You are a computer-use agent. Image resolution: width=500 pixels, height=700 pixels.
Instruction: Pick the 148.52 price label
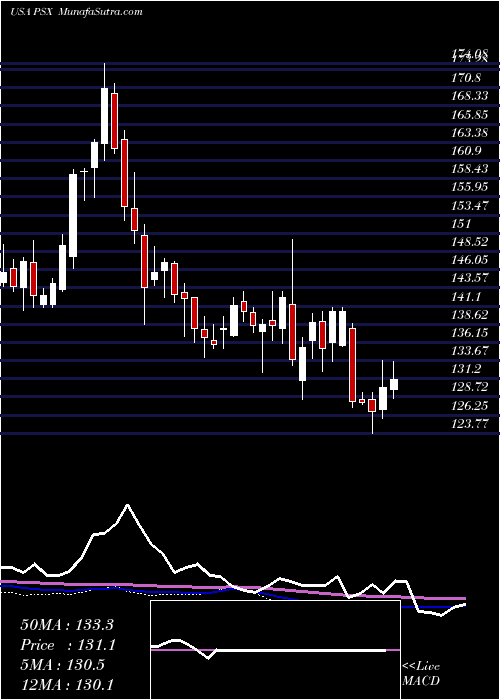[470, 242]
